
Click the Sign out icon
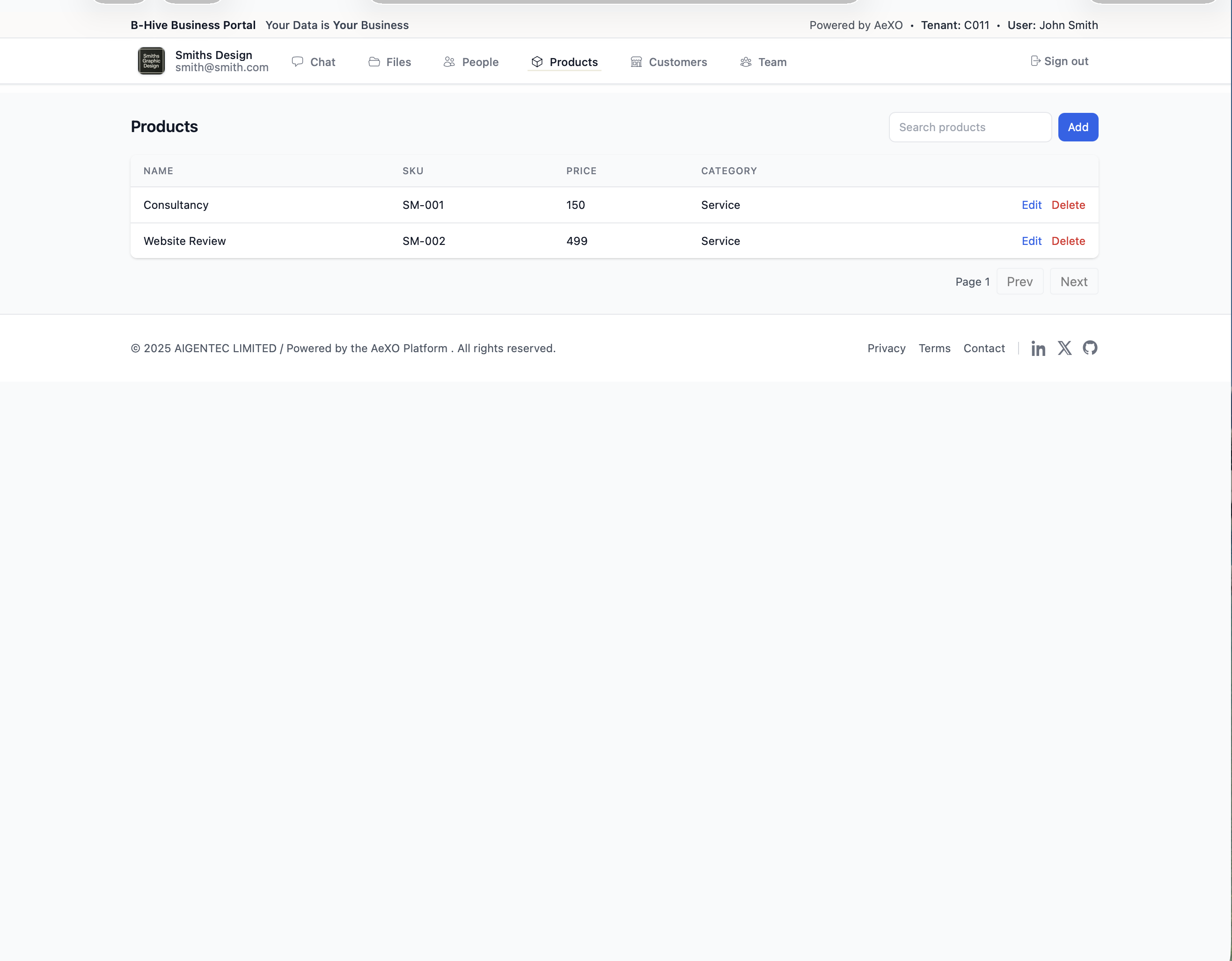pyautogui.click(x=1035, y=61)
